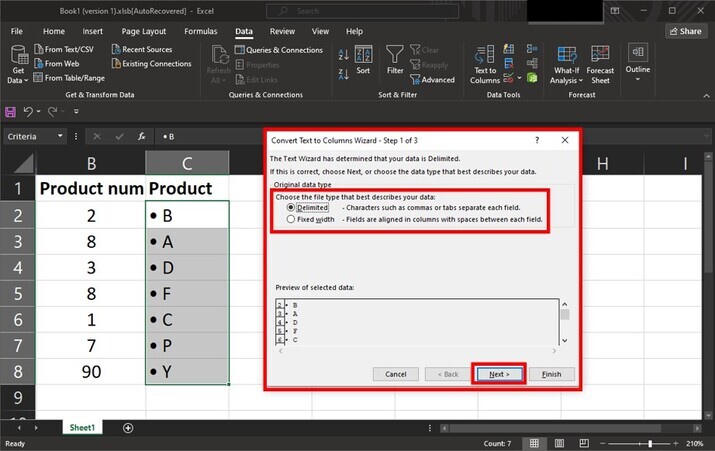Add a new sheet with plus
715x451 pixels.
tap(128, 428)
